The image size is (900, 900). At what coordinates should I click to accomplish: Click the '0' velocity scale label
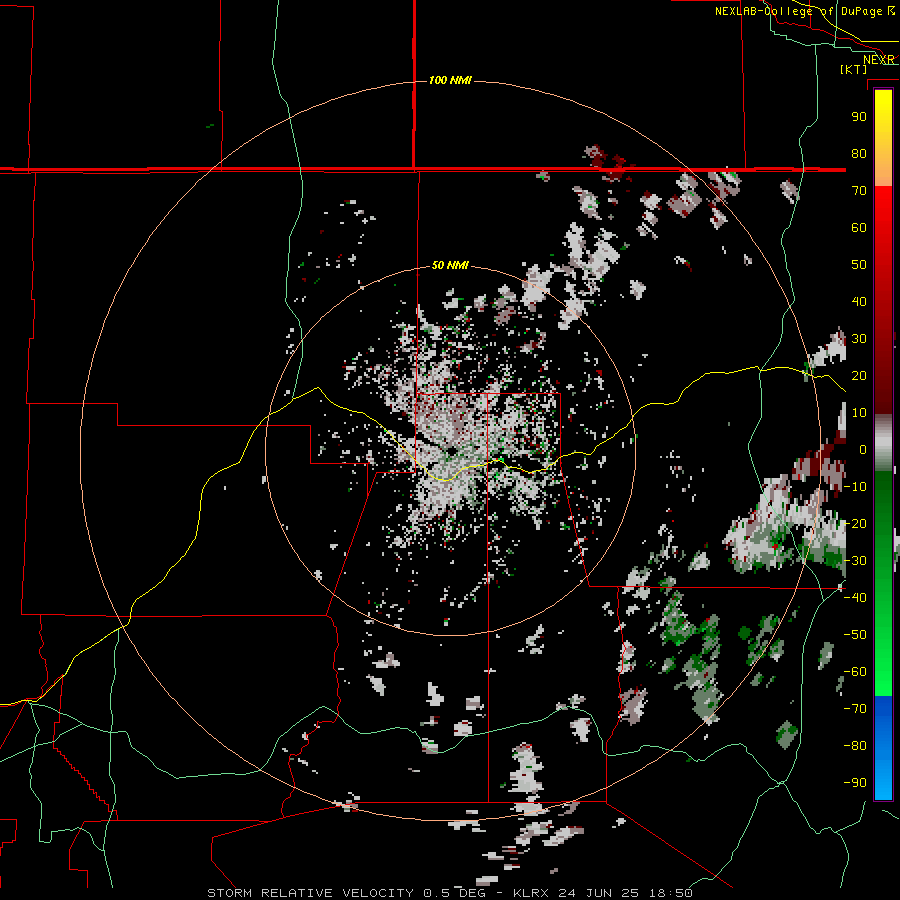click(x=863, y=449)
